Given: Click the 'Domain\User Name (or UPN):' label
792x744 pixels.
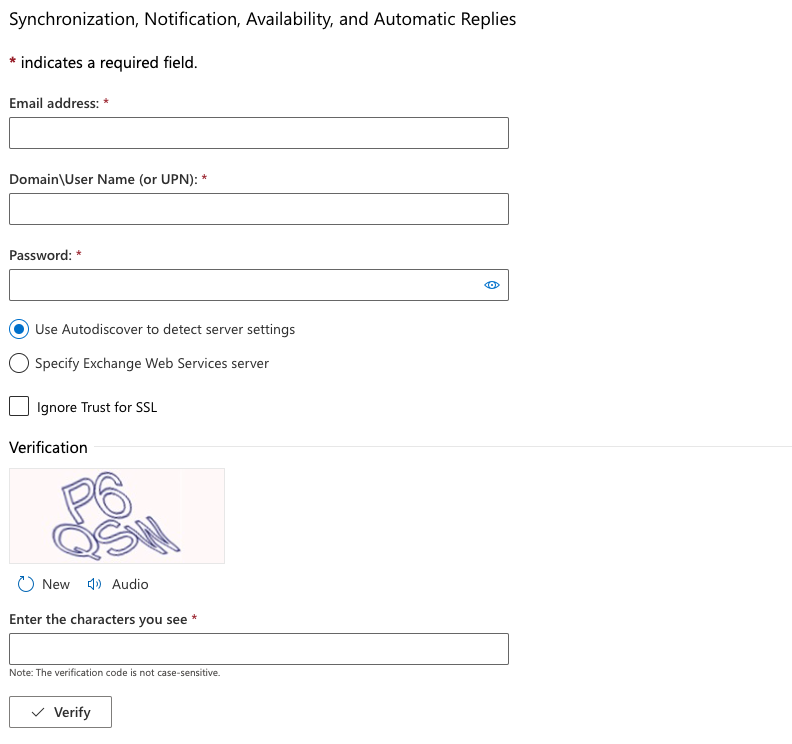Looking at the screenshot, I should 103,179.
